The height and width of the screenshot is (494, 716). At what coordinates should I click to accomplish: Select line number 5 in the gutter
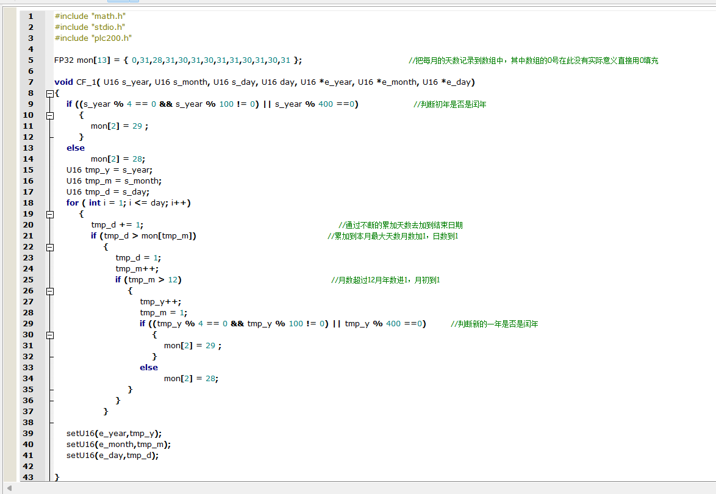tap(31, 60)
